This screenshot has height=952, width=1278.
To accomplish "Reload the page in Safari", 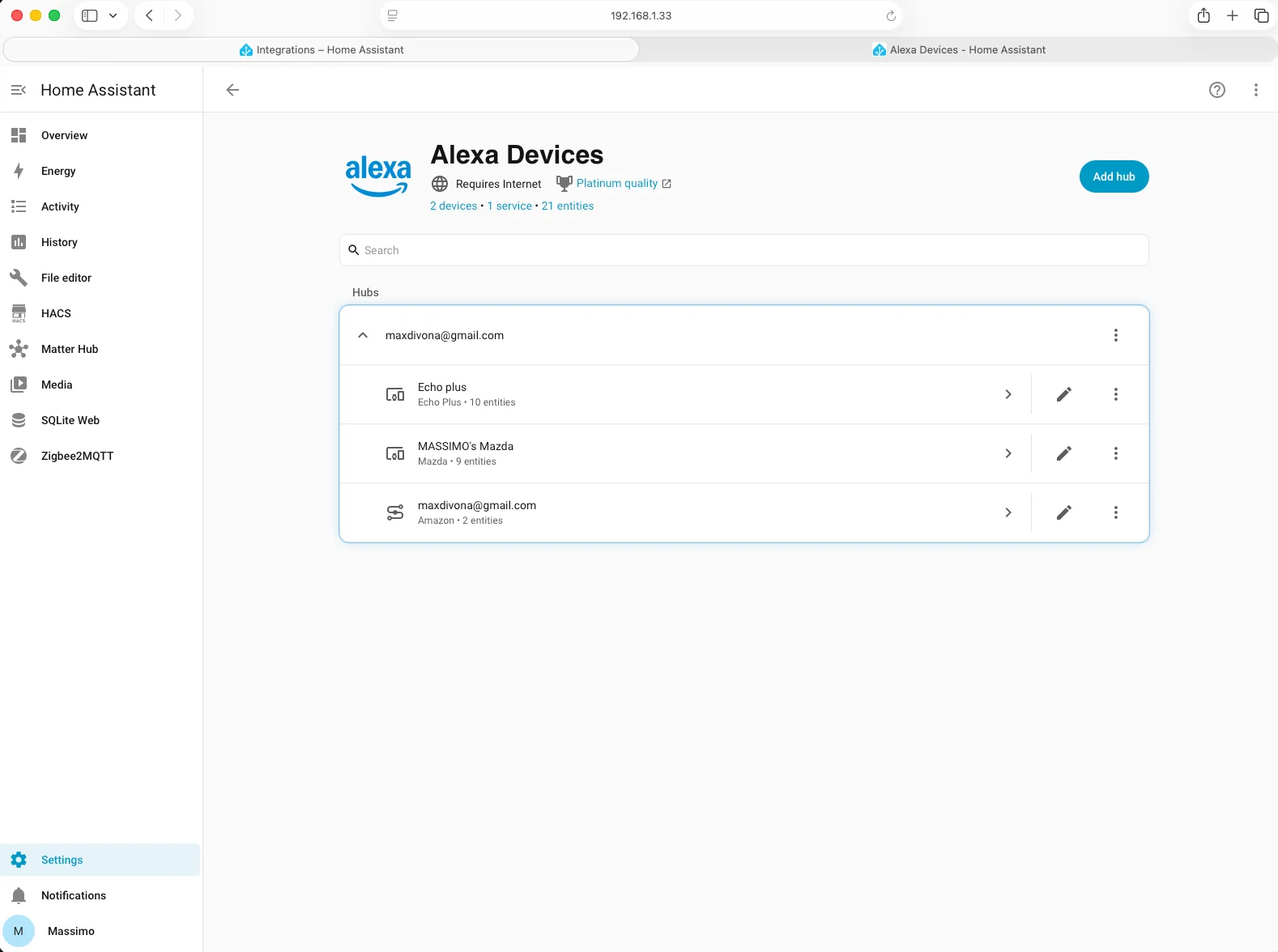I will click(x=891, y=15).
